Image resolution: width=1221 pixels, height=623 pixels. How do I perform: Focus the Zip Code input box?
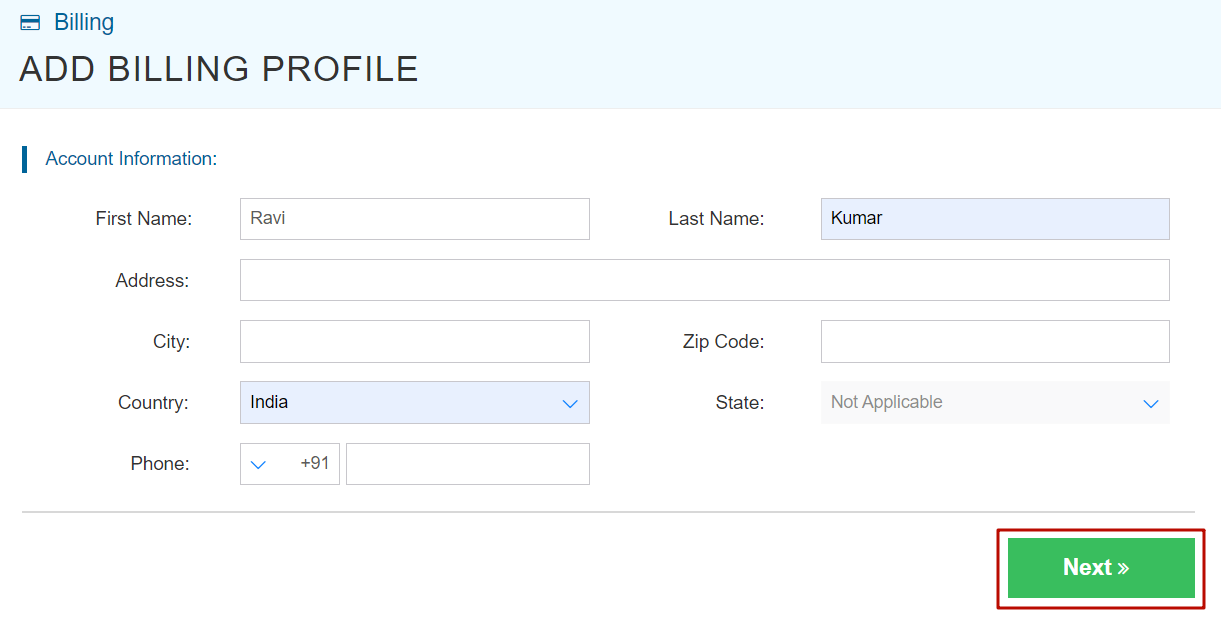click(x=994, y=341)
